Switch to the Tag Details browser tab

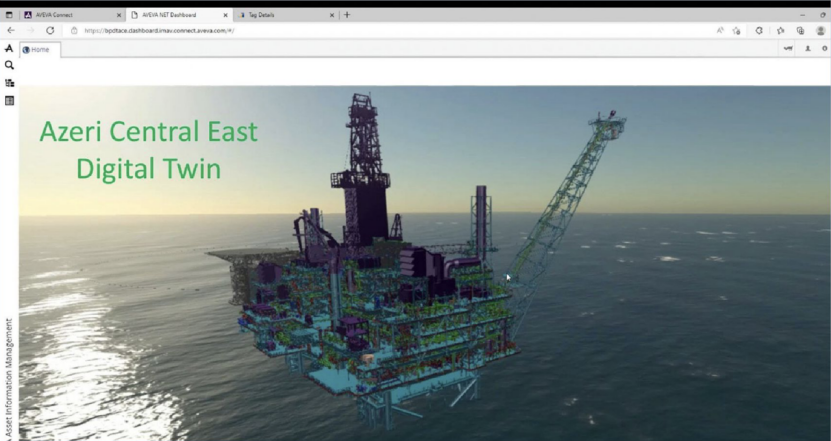[286, 15]
